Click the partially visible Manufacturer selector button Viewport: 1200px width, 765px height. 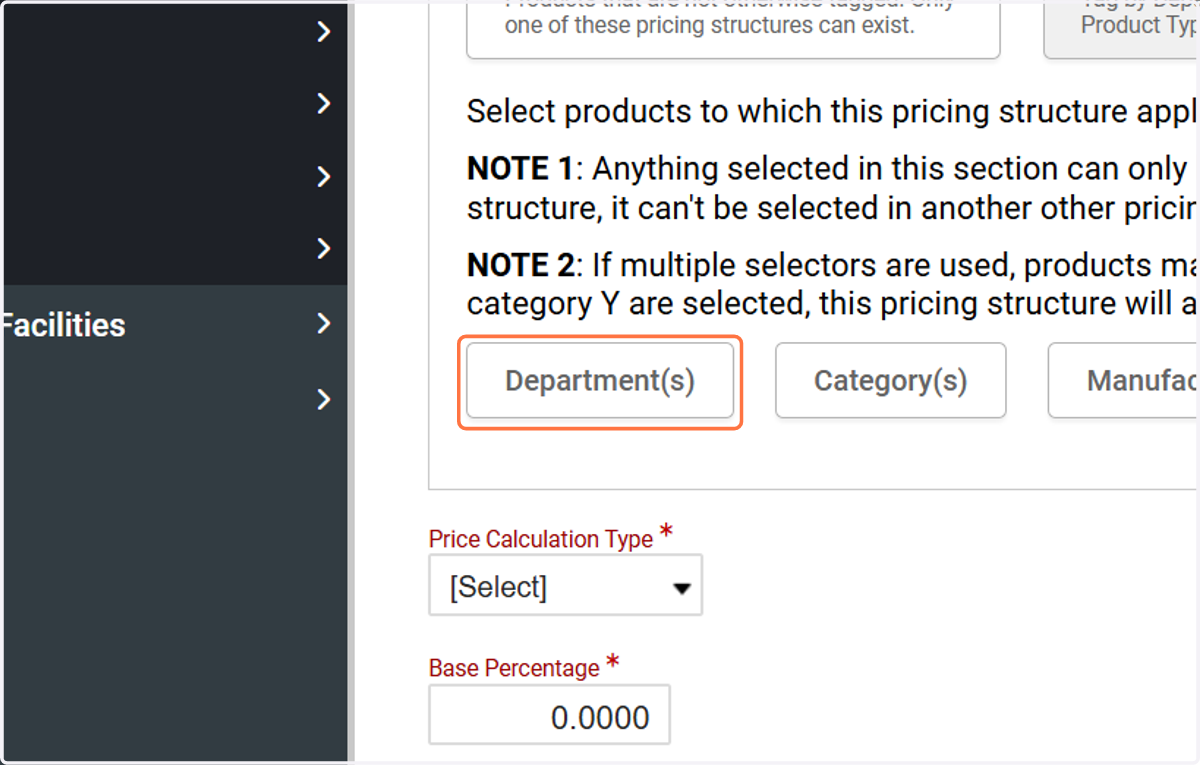(x=1123, y=381)
